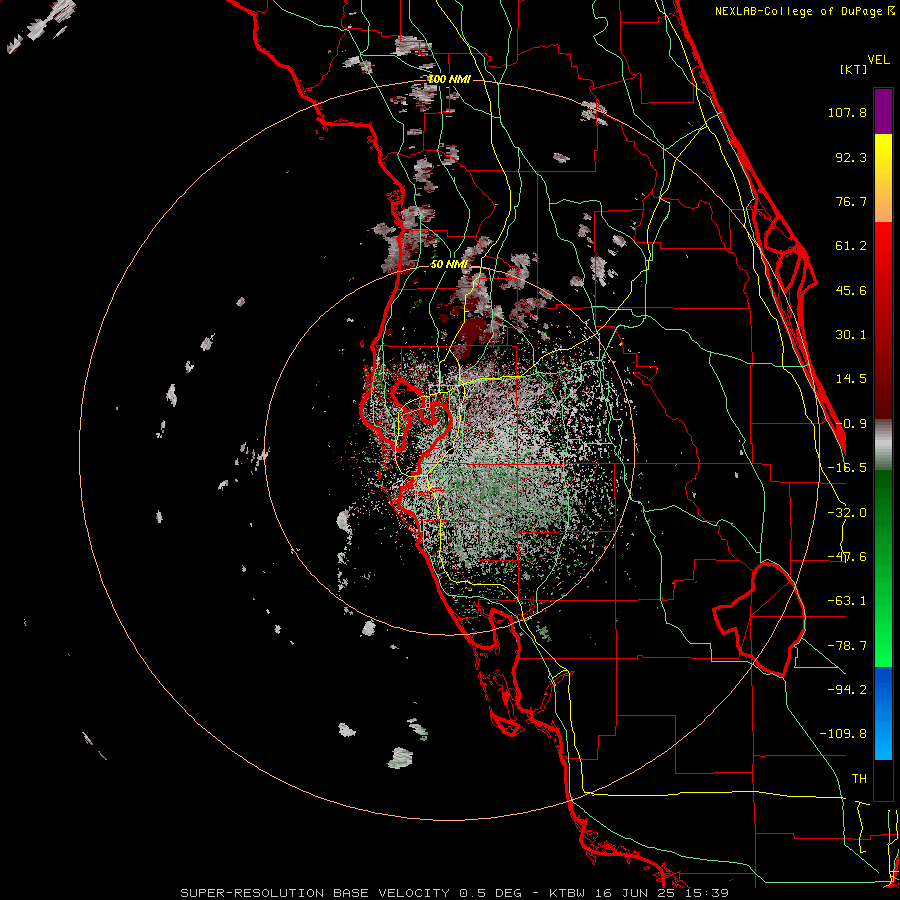This screenshot has width=900, height=900.
Task: Click the -109.8 value on velocity scale
Action: (x=843, y=734)
